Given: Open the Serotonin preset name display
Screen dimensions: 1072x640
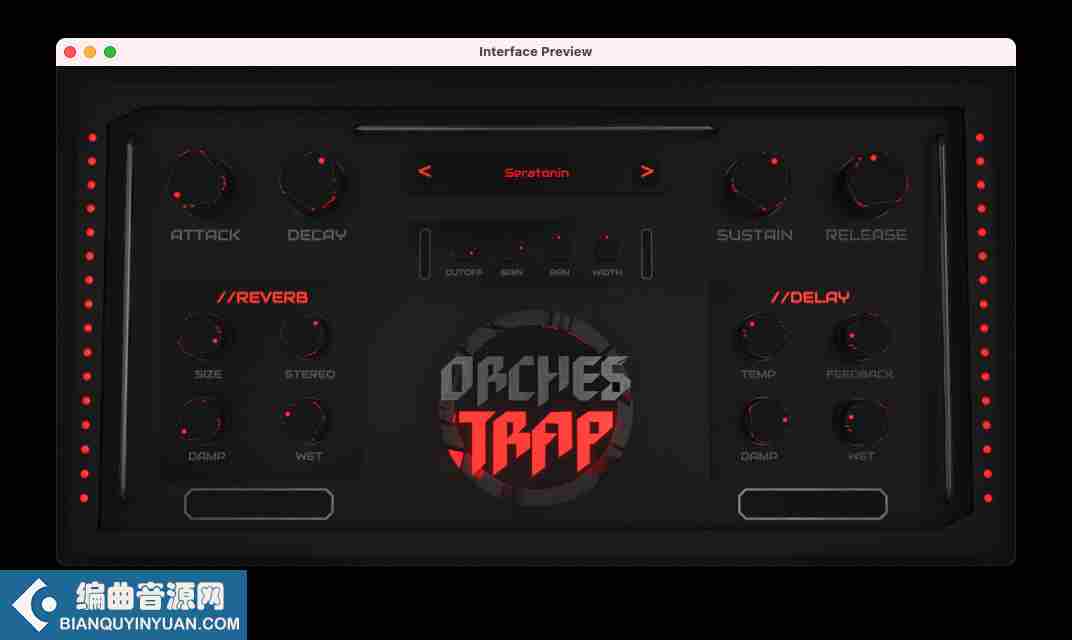Looking at the screenshot, I should tap(537, 173).
